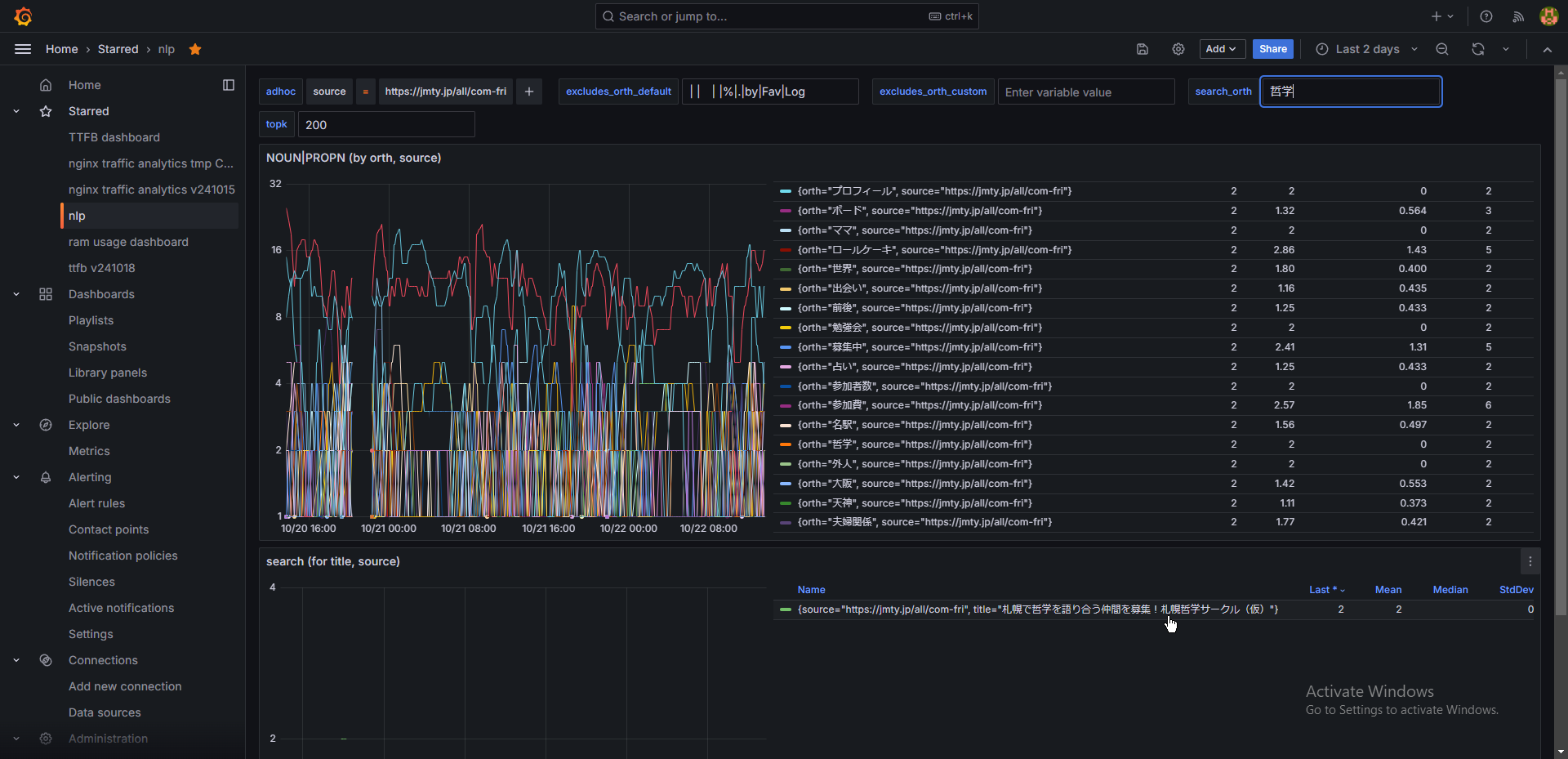
Task: Unstar the nlp dashboard star icon
Action: [195, 49]
